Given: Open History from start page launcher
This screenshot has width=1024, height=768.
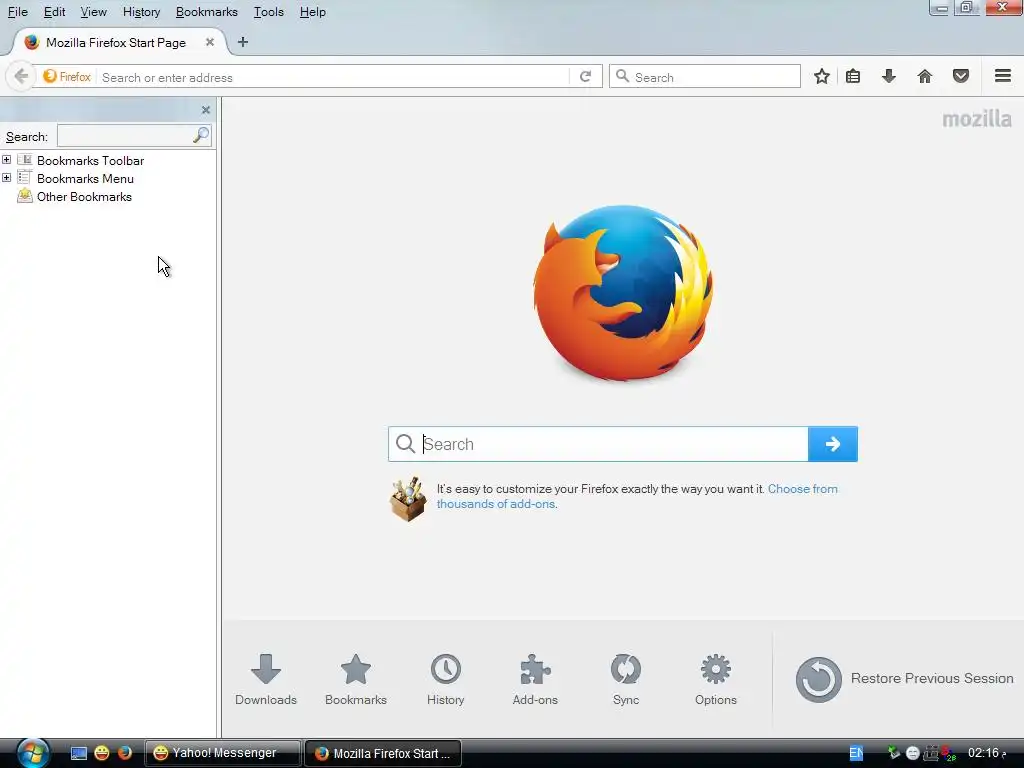Looking at the screenshot, I should click(x=445, y=679).
